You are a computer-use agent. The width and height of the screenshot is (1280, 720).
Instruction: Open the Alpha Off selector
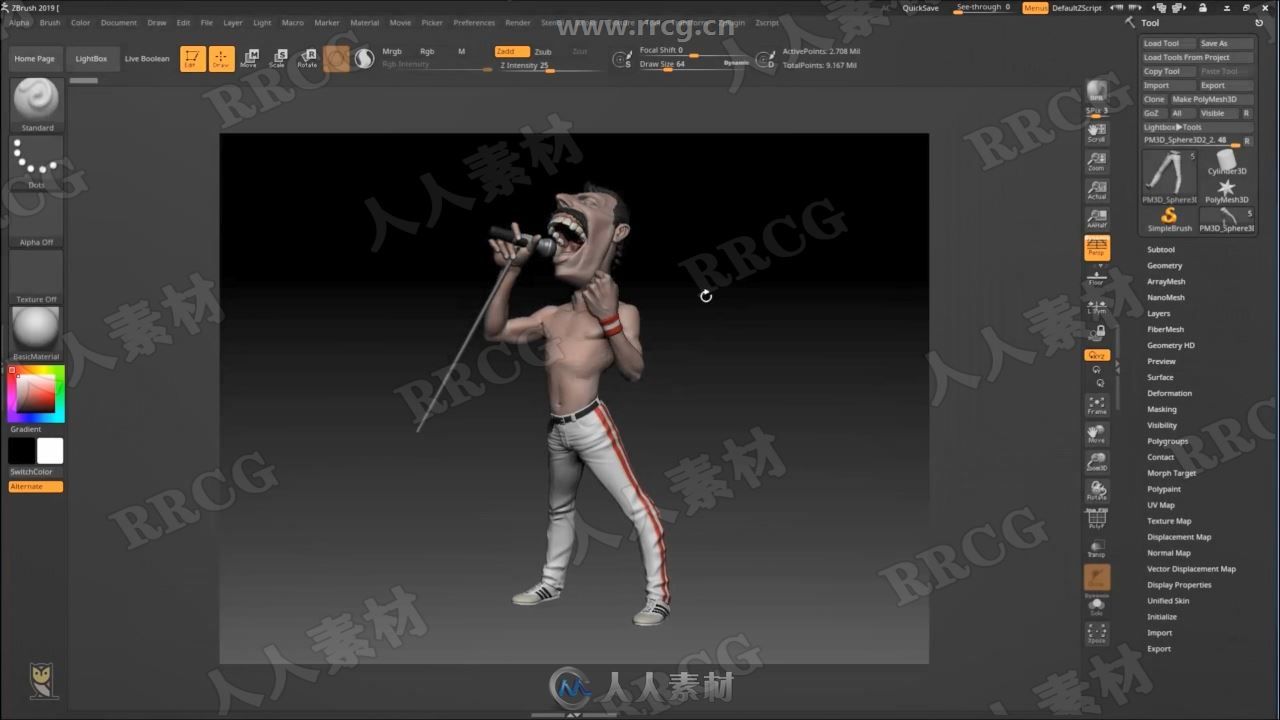tap(37, 220)
